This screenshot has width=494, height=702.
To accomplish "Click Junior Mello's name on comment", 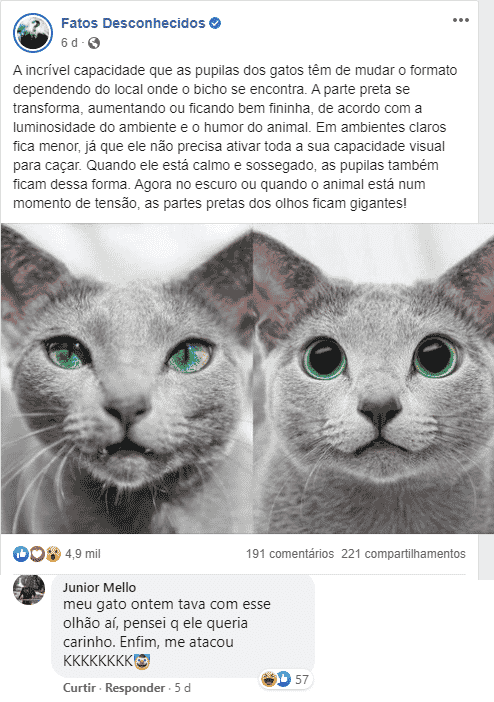I will [99, 587].
